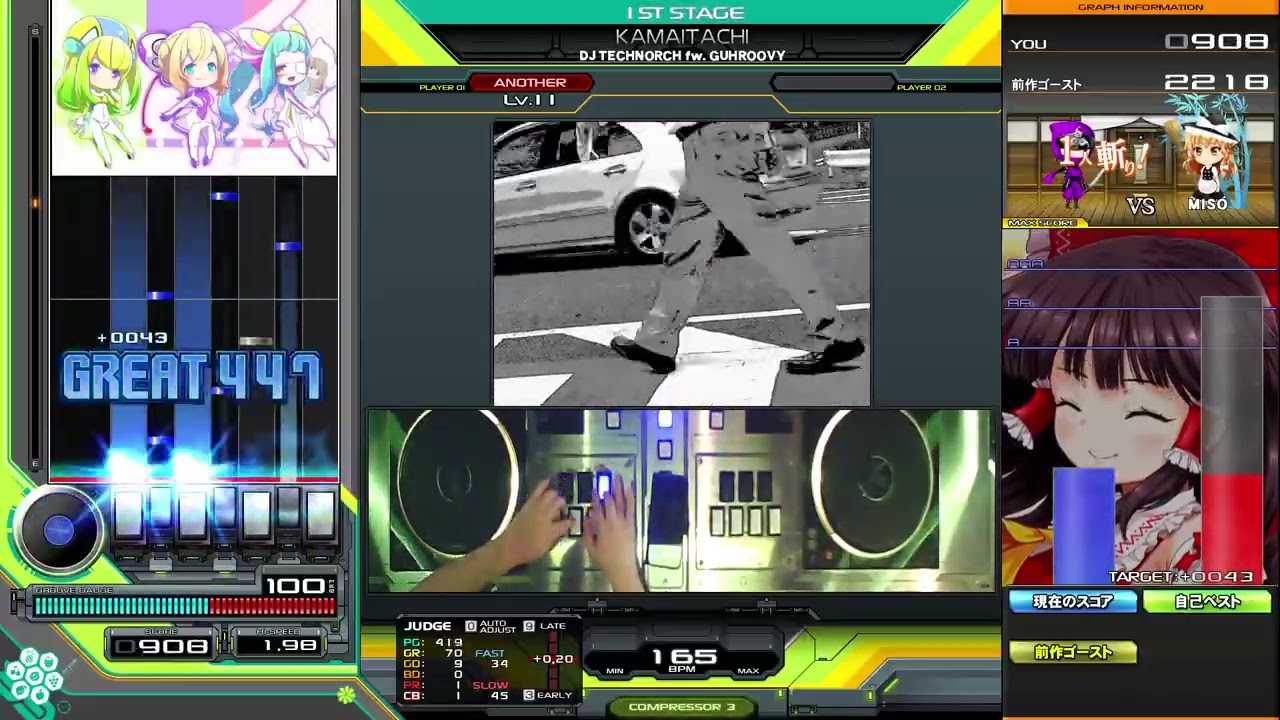This screenshot has height=720, width=1280.
Task: Click the SLOW 45 counter
Action: (491, 690)
